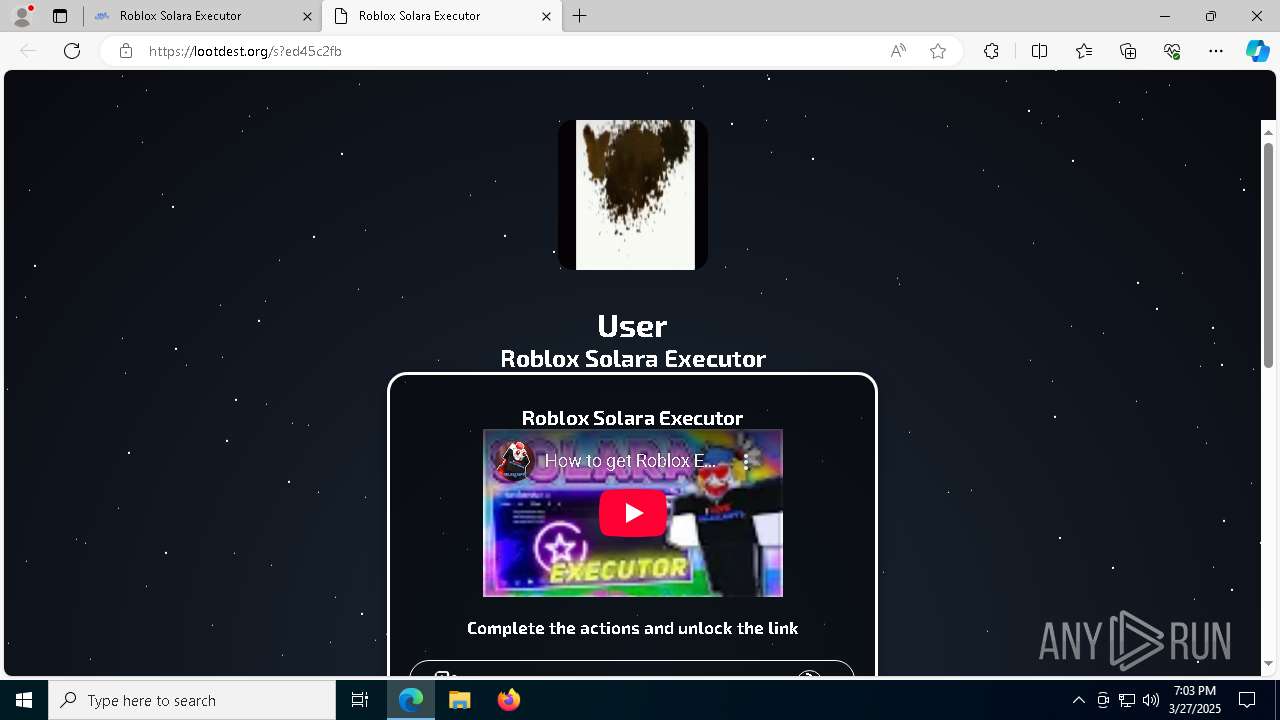The height and width of the screenshot is (720, 1280).
Task: Open the volume control tray icon
Action: click(1151, 700)
